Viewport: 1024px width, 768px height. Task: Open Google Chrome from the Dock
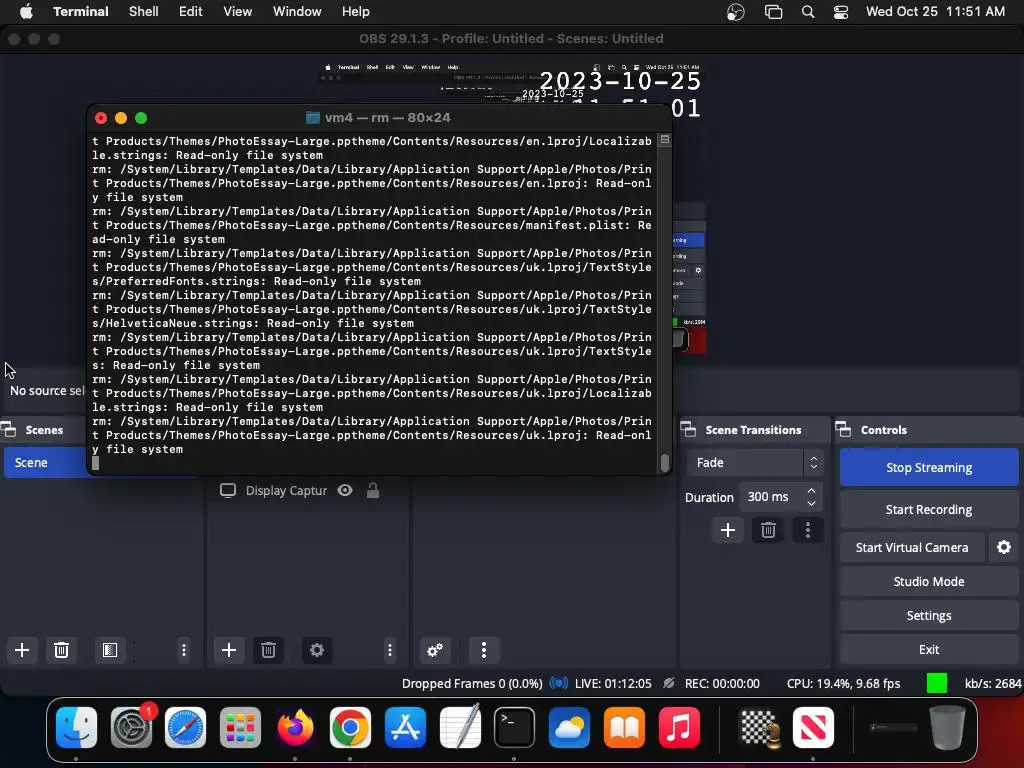[350, 727]
